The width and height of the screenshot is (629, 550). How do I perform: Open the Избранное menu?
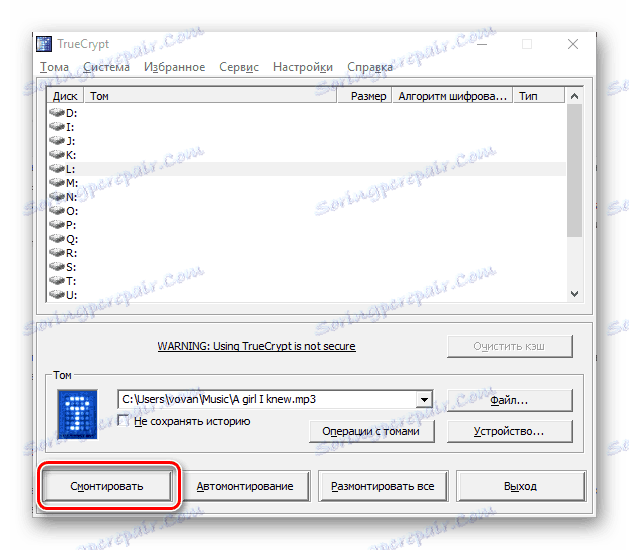174,67
